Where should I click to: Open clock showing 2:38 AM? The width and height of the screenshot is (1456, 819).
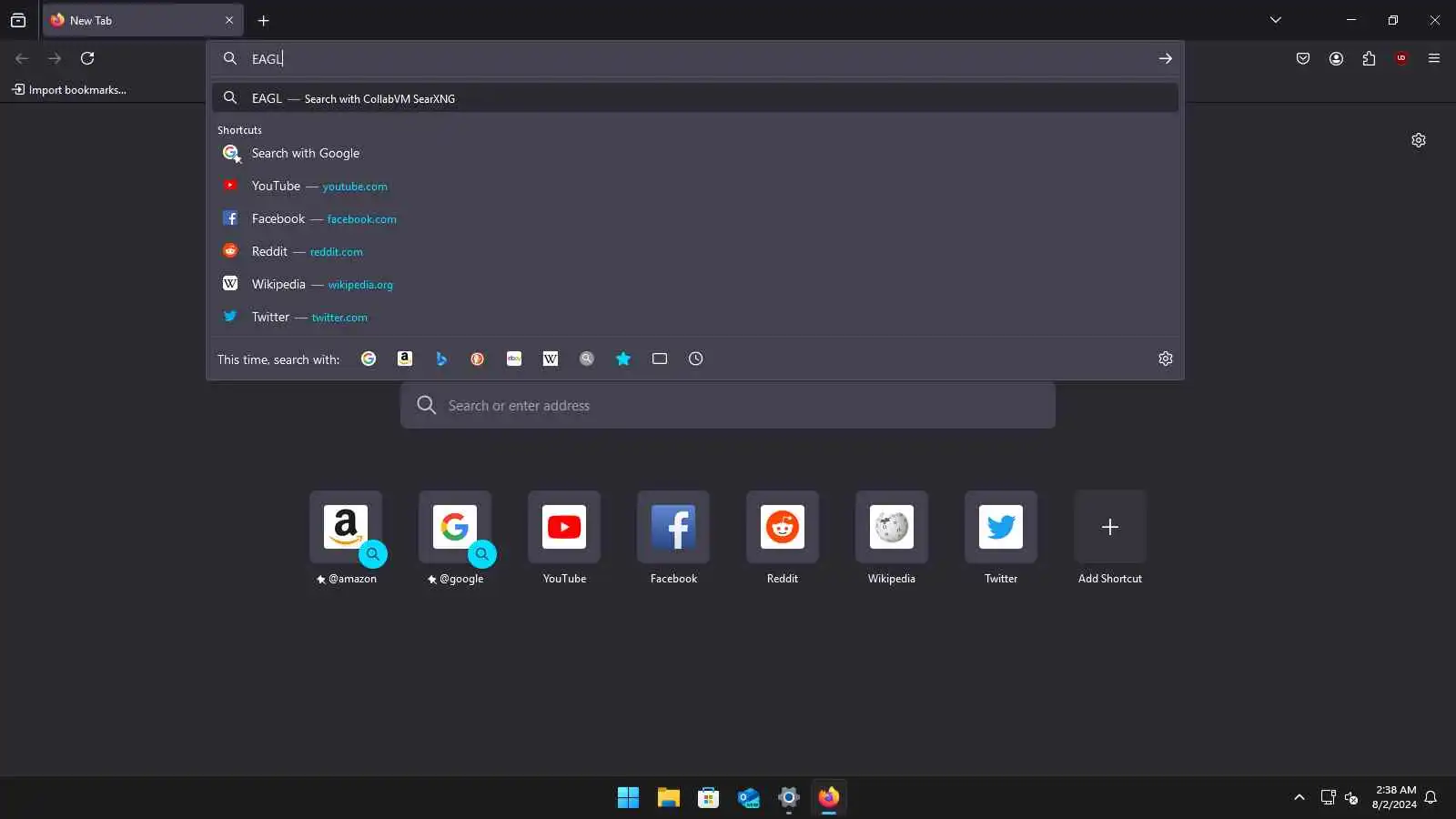click(x=1394, y=797)
